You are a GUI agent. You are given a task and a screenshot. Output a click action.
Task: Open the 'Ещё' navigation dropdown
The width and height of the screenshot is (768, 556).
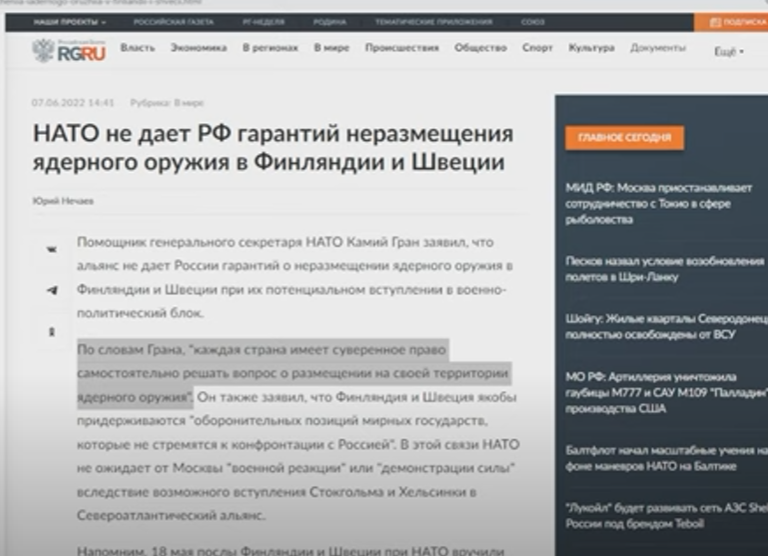729,51
